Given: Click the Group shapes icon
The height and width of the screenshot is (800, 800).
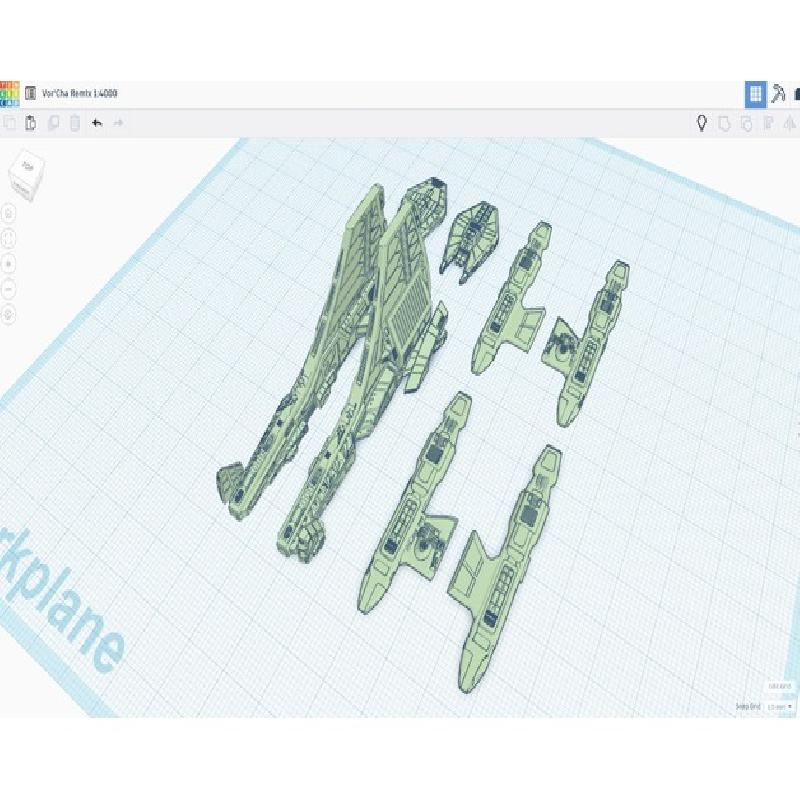Looking at the screenshot, I should 724,123.
